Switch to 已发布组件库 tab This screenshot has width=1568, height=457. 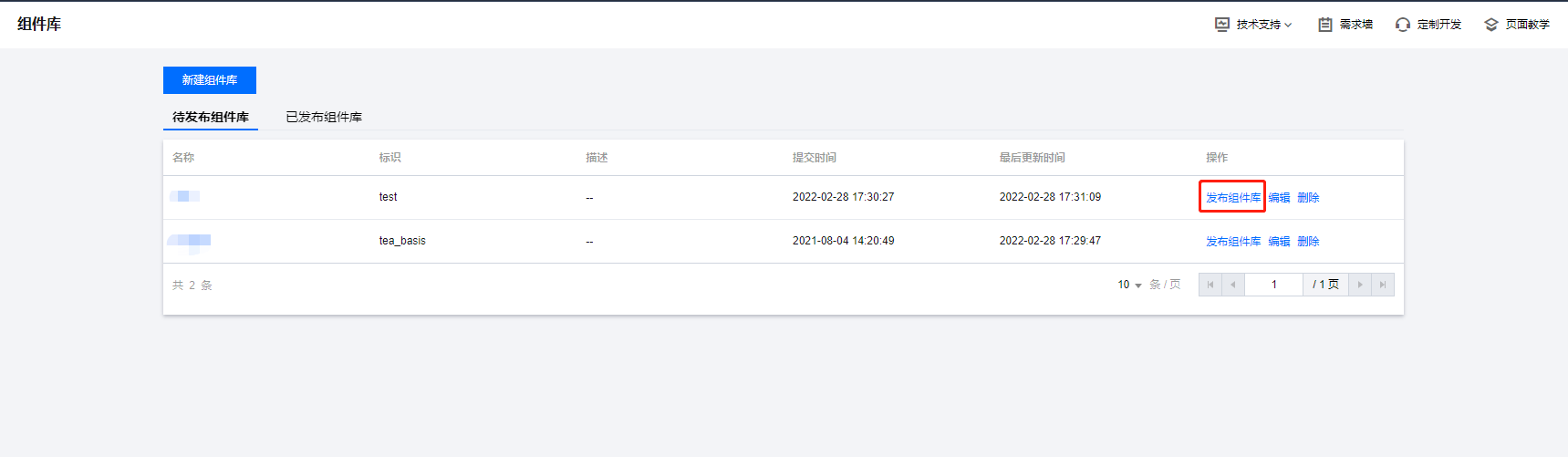(324, 117)
